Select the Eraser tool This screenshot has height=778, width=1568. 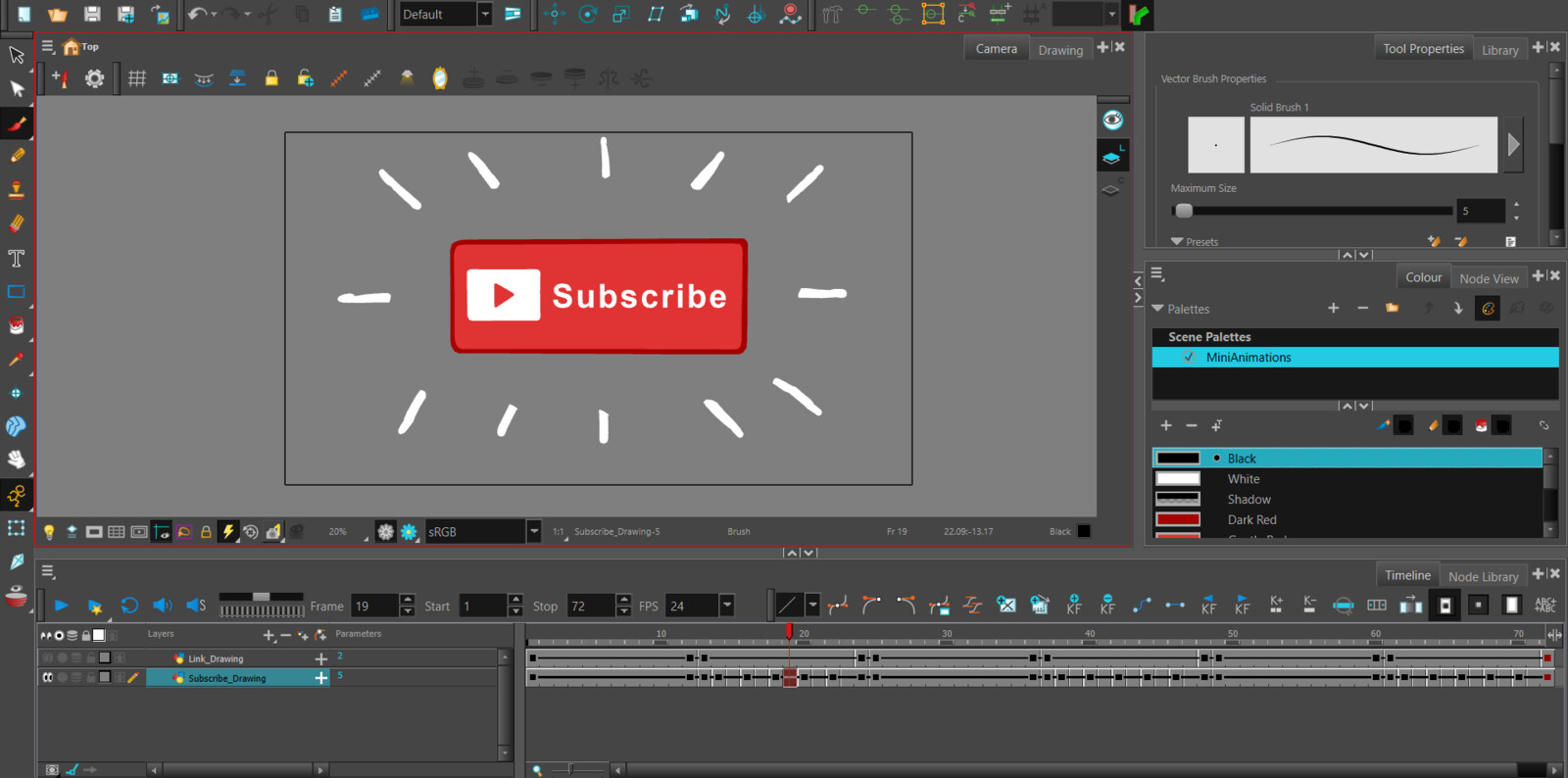click(x=17, y=224)
